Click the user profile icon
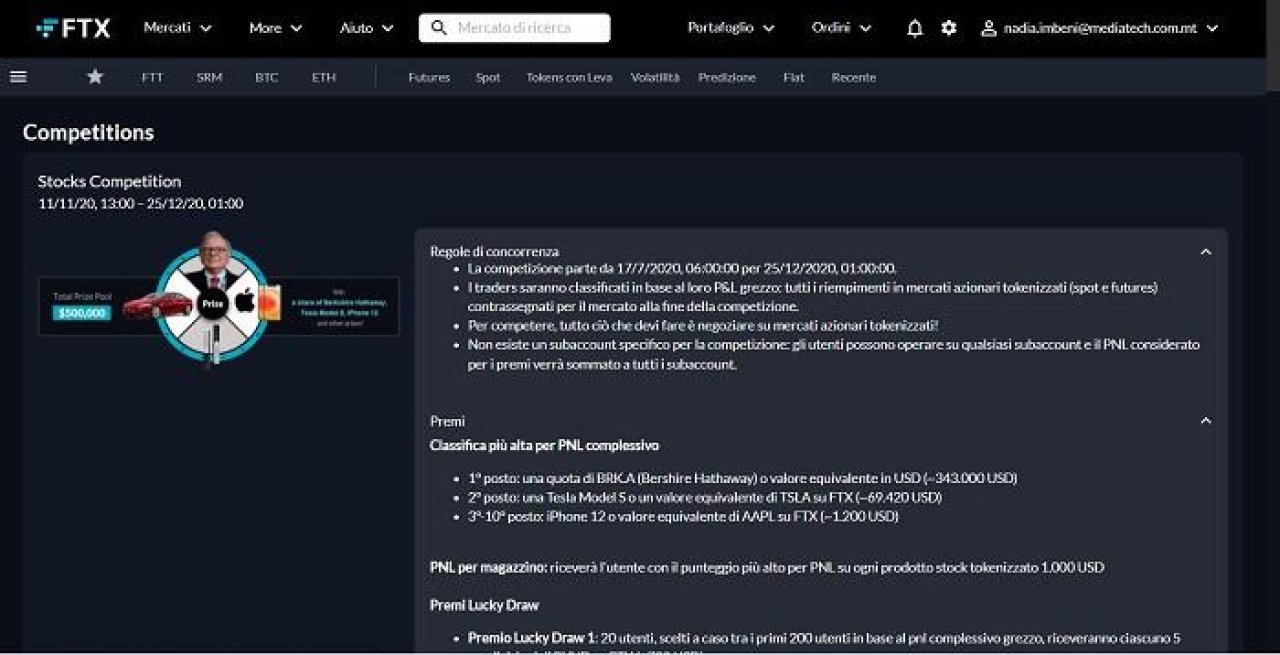The image size is (1280, 655). pyautogui.click(x=989, y=28)
